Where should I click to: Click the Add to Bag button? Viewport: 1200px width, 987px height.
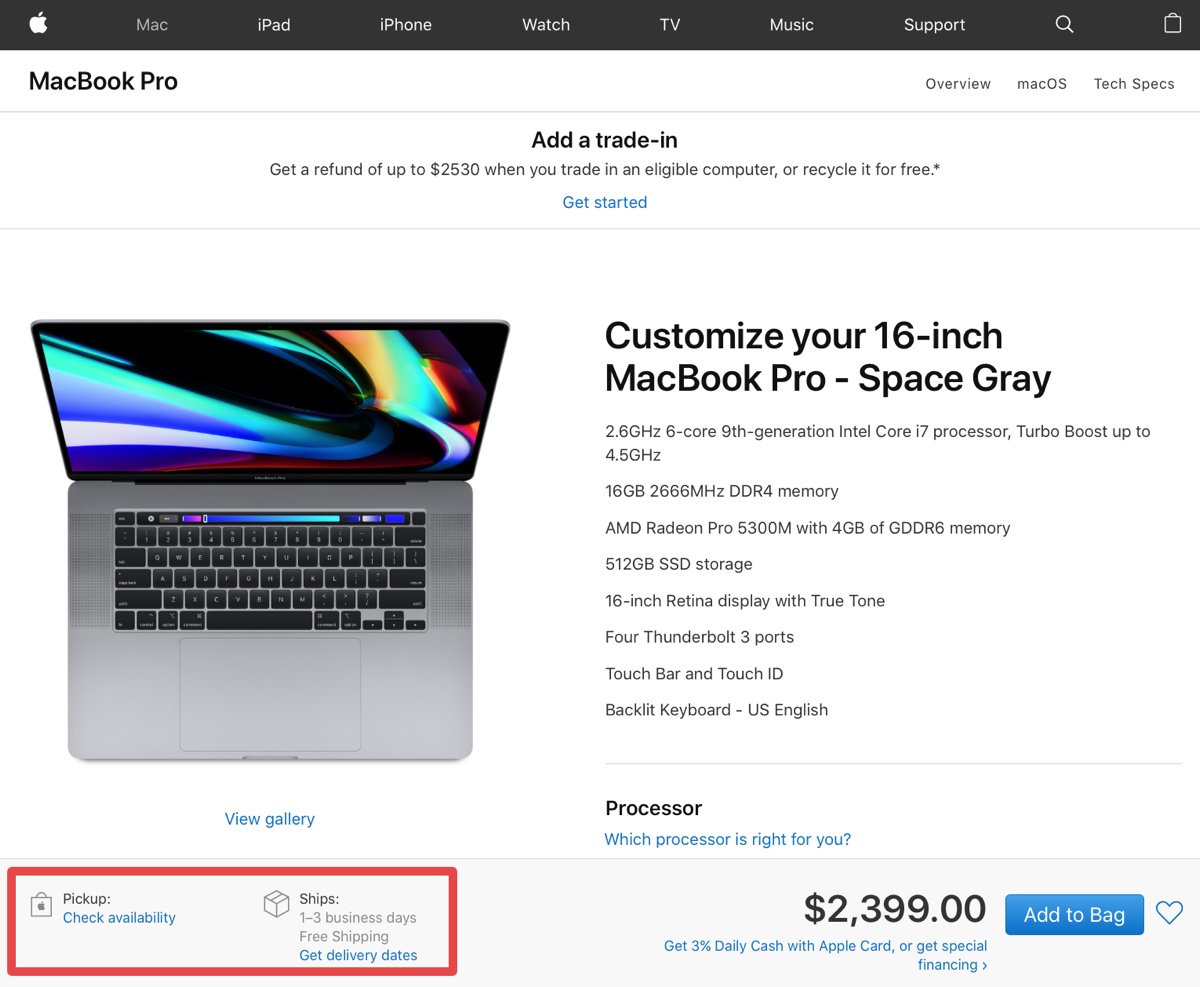click(x=1074, y=913)
